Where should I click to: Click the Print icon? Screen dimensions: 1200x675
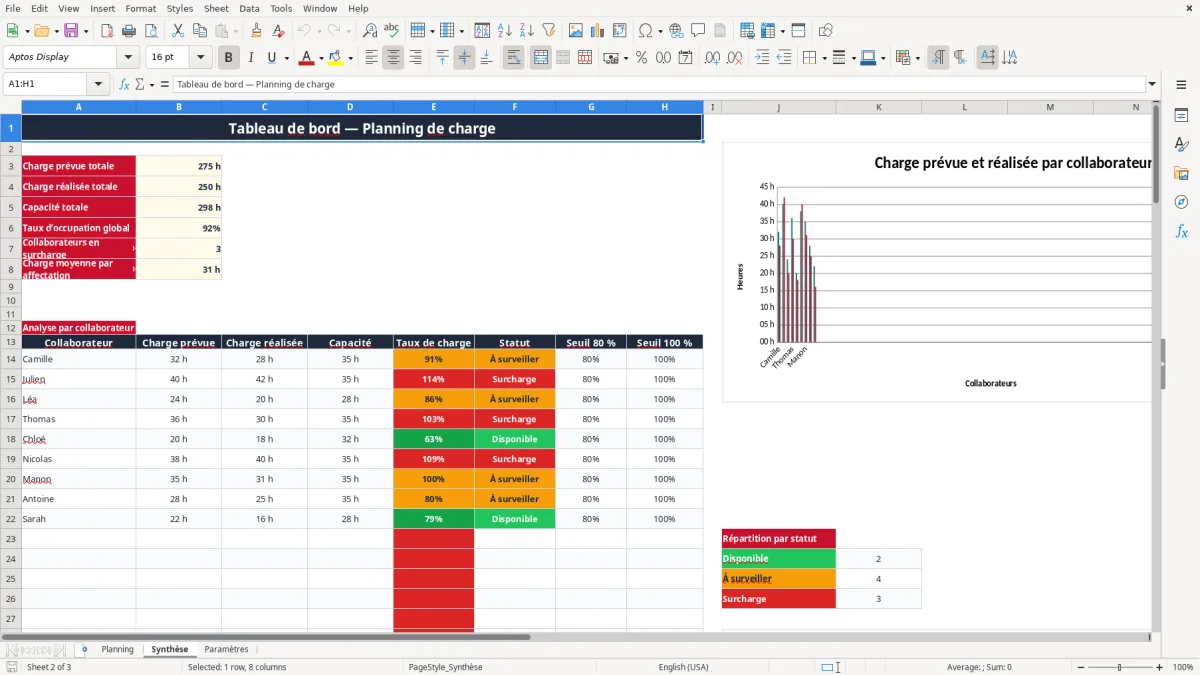(128, 31)
